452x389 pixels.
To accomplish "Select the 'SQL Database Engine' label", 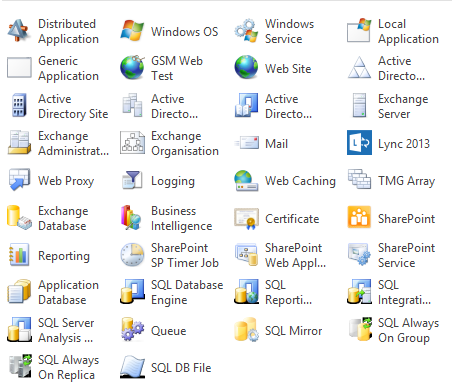I will (x=187, y=292).
